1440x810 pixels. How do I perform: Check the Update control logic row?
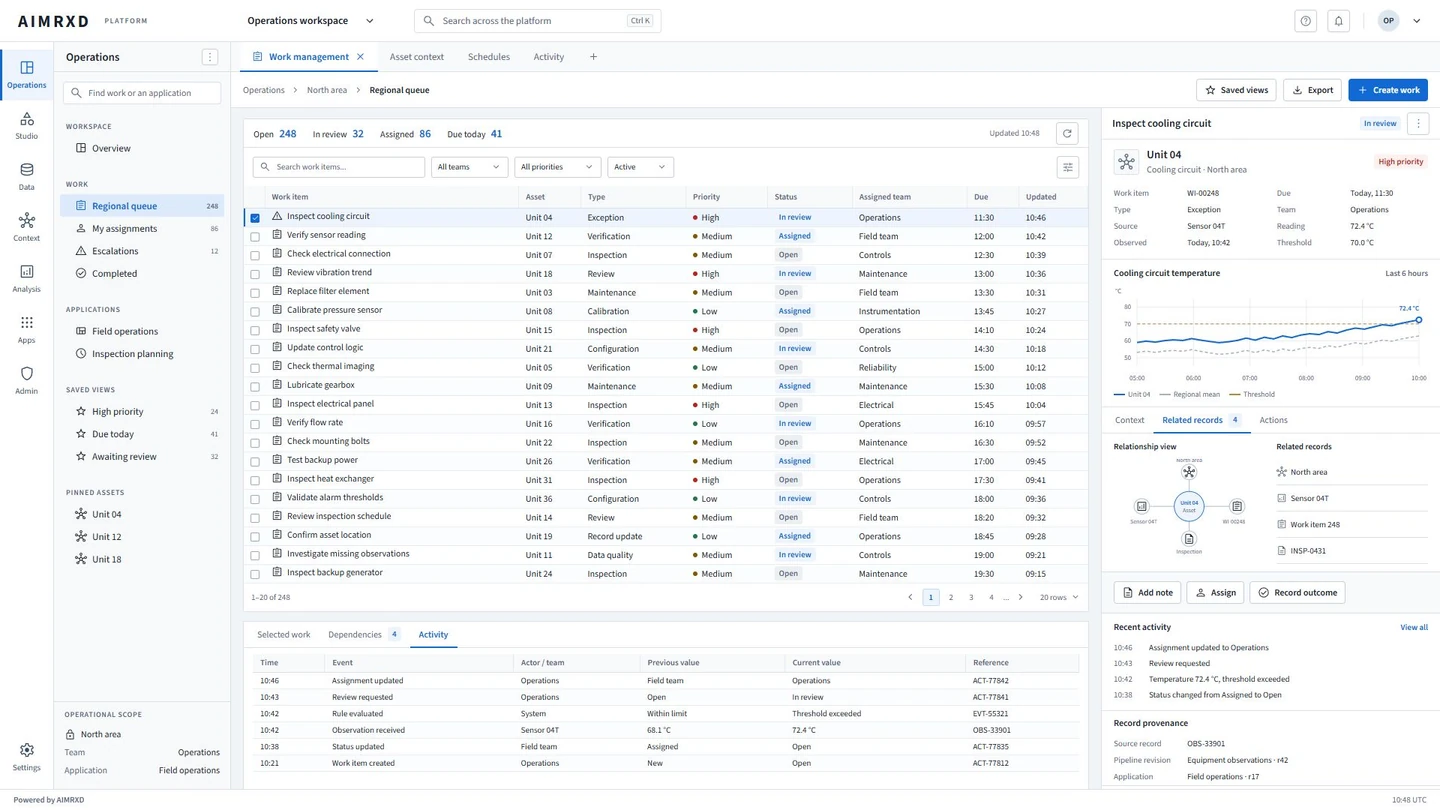pos(255,349)
